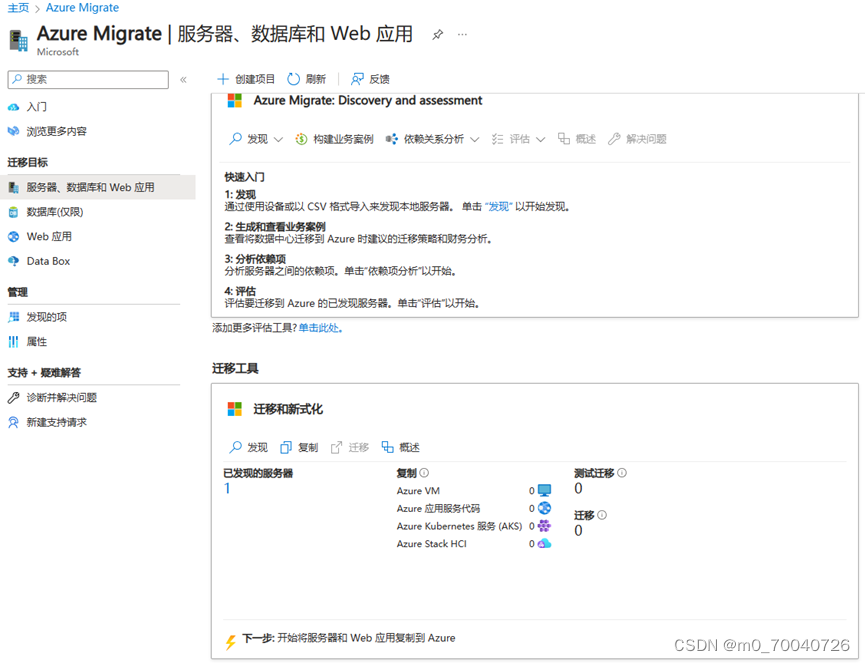865x663 pixels.
Task: Follow the "发现" link in quick start text
Action: click(x=499, y=206)
